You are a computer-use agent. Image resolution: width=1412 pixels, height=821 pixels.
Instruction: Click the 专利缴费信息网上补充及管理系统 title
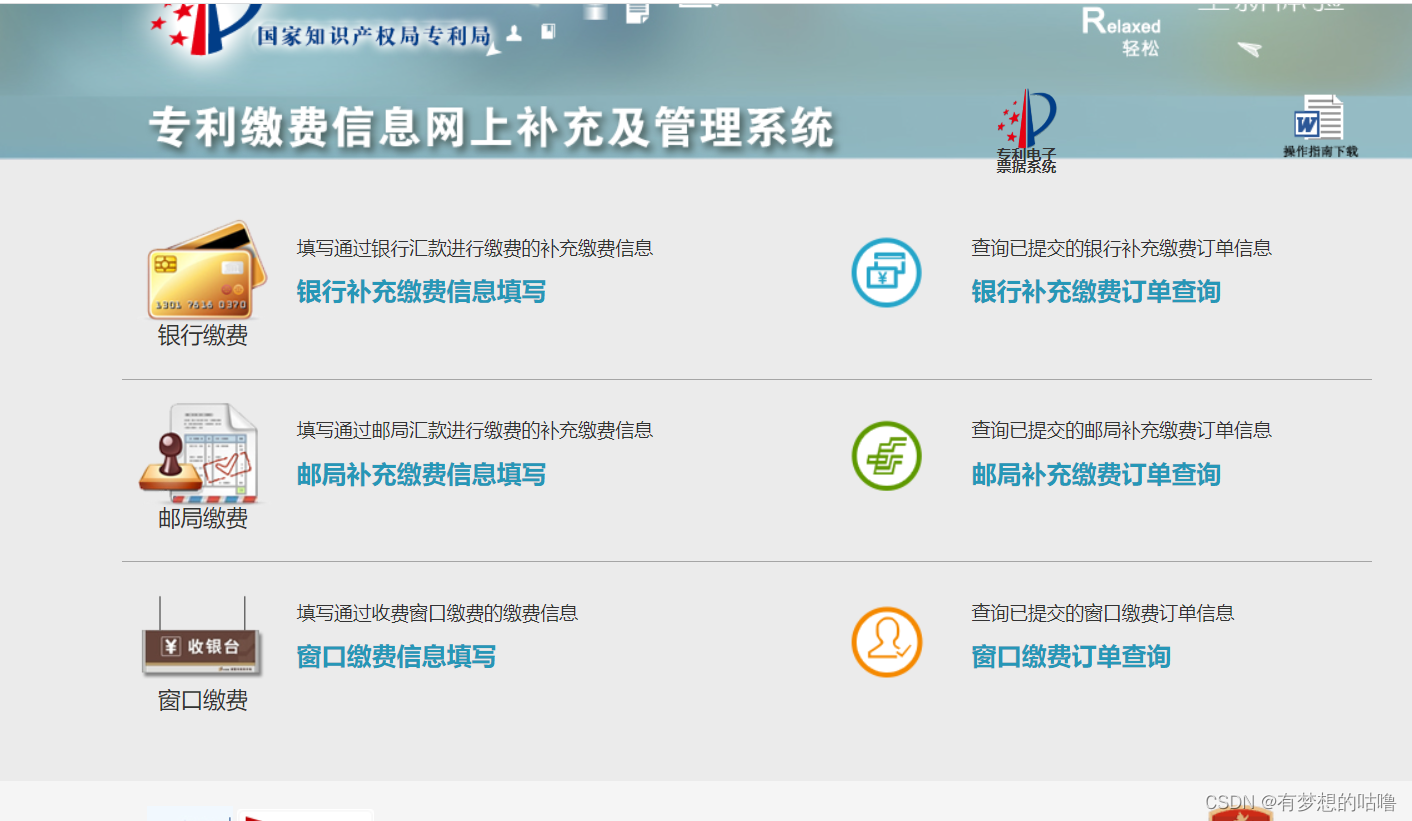[491, 128]
